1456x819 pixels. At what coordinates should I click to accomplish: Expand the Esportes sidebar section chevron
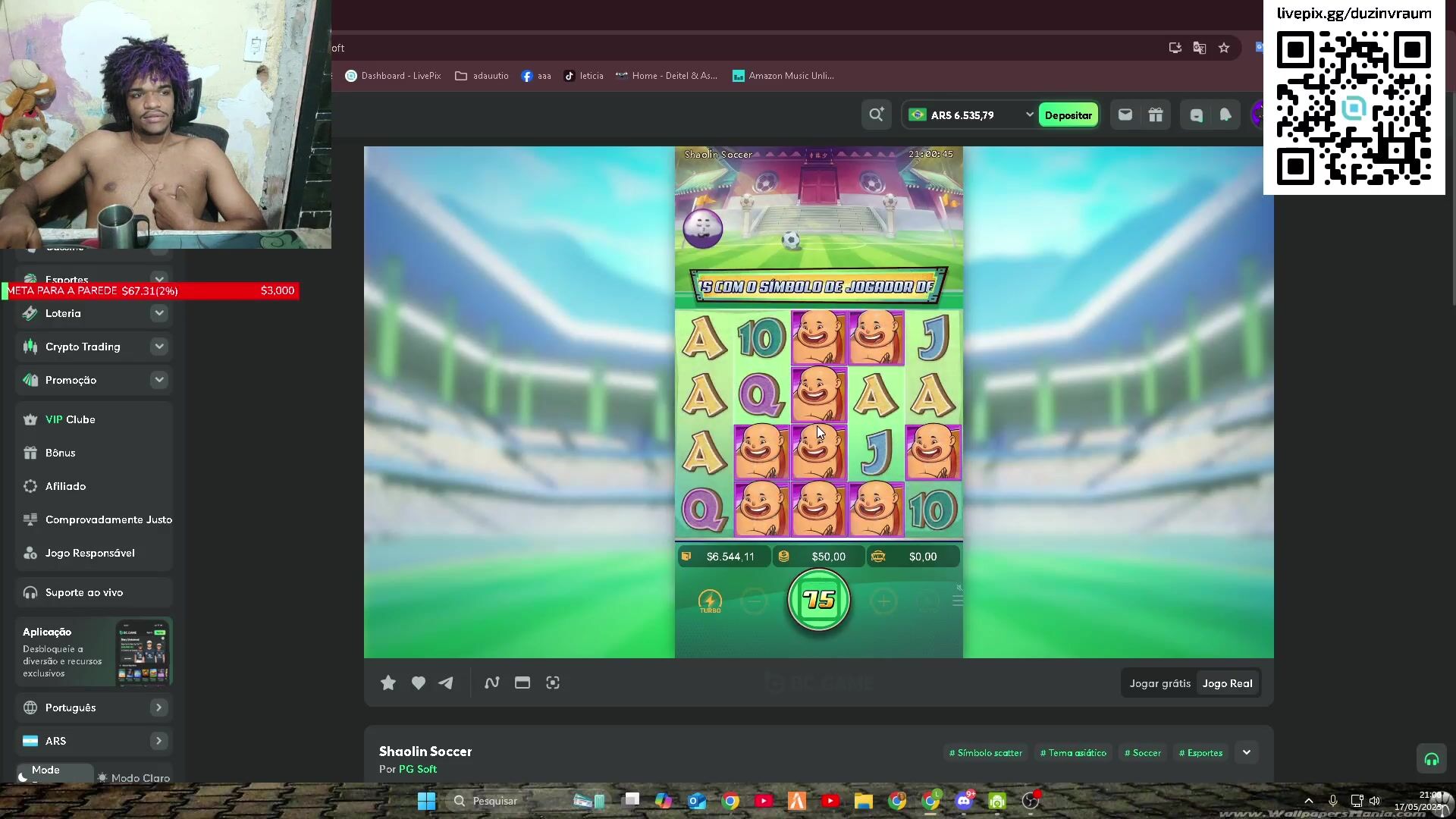(158, 278)
